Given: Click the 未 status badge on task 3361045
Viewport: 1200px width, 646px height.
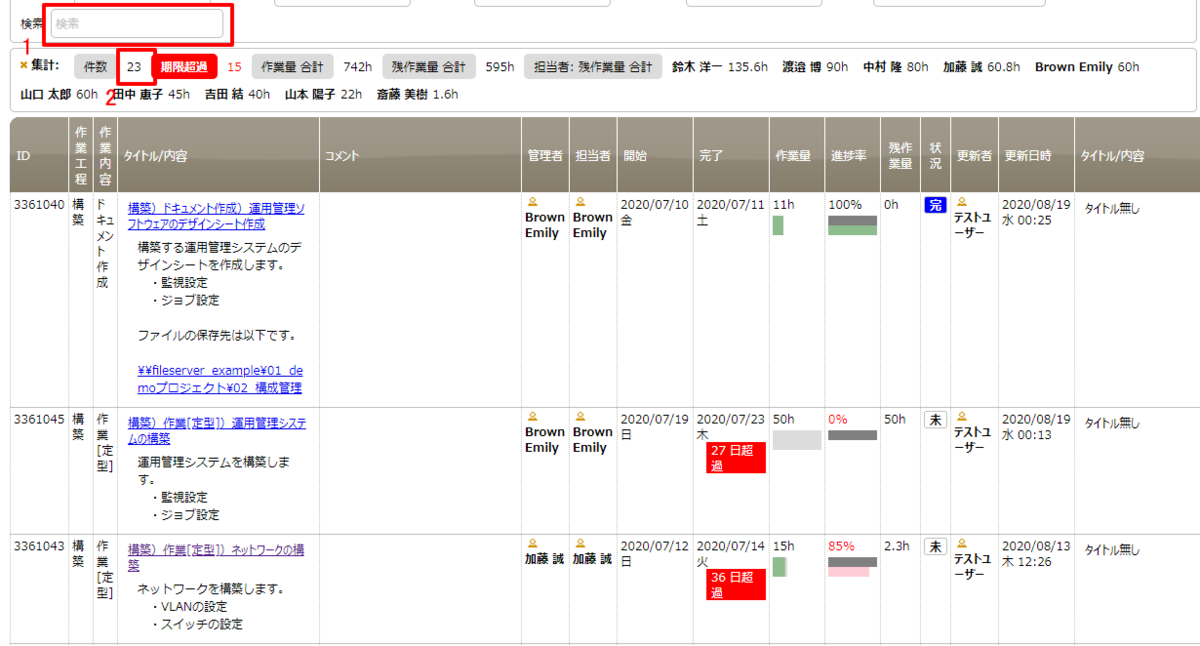Looking at the screenshot, I should 934,419.
